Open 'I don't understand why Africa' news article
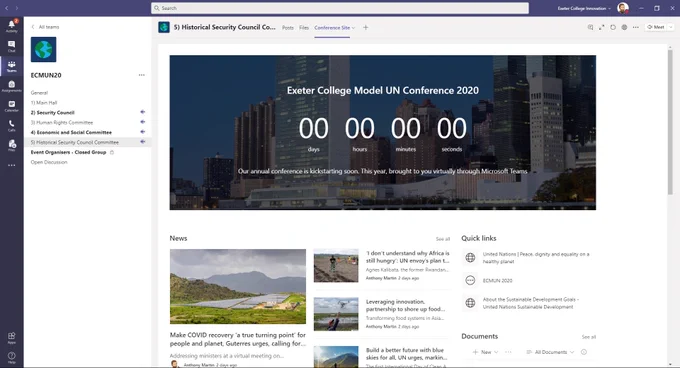 pyautogui.click(x=408, y=257)
